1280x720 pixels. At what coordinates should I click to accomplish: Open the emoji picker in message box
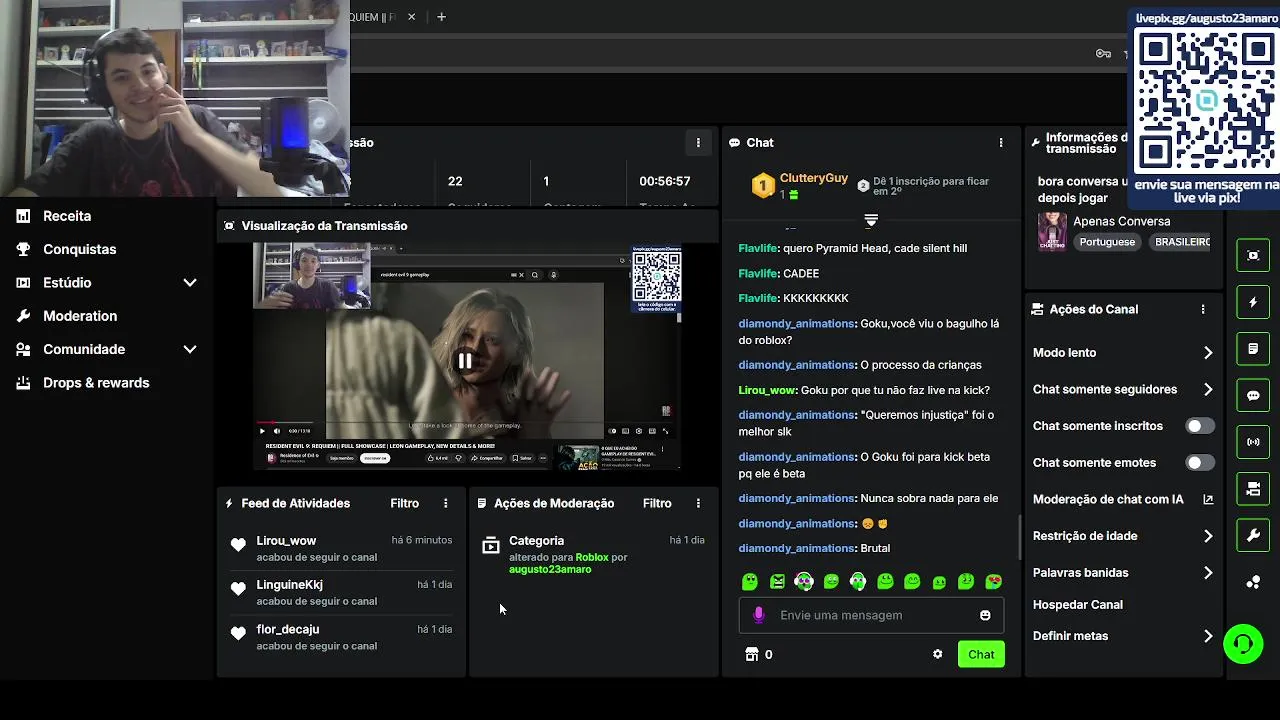tap(985, 615)
